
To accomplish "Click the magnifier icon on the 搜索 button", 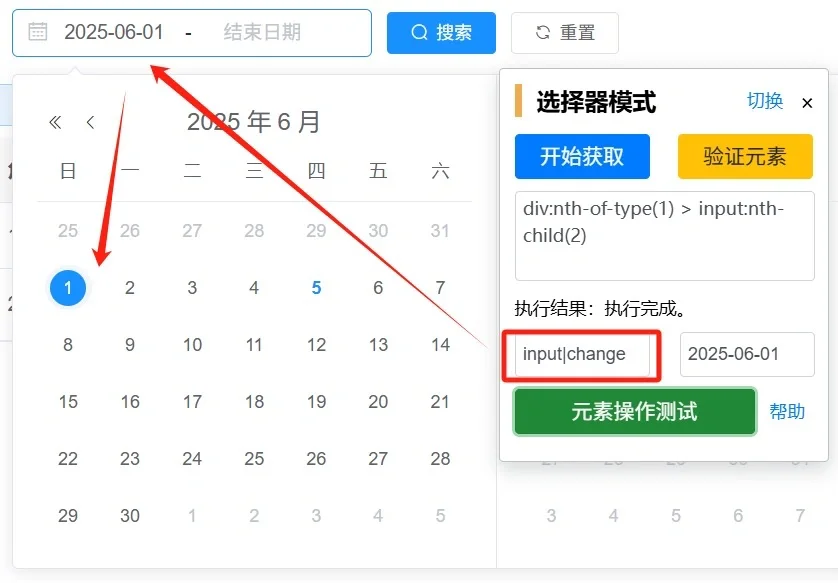I will [420, 32].
